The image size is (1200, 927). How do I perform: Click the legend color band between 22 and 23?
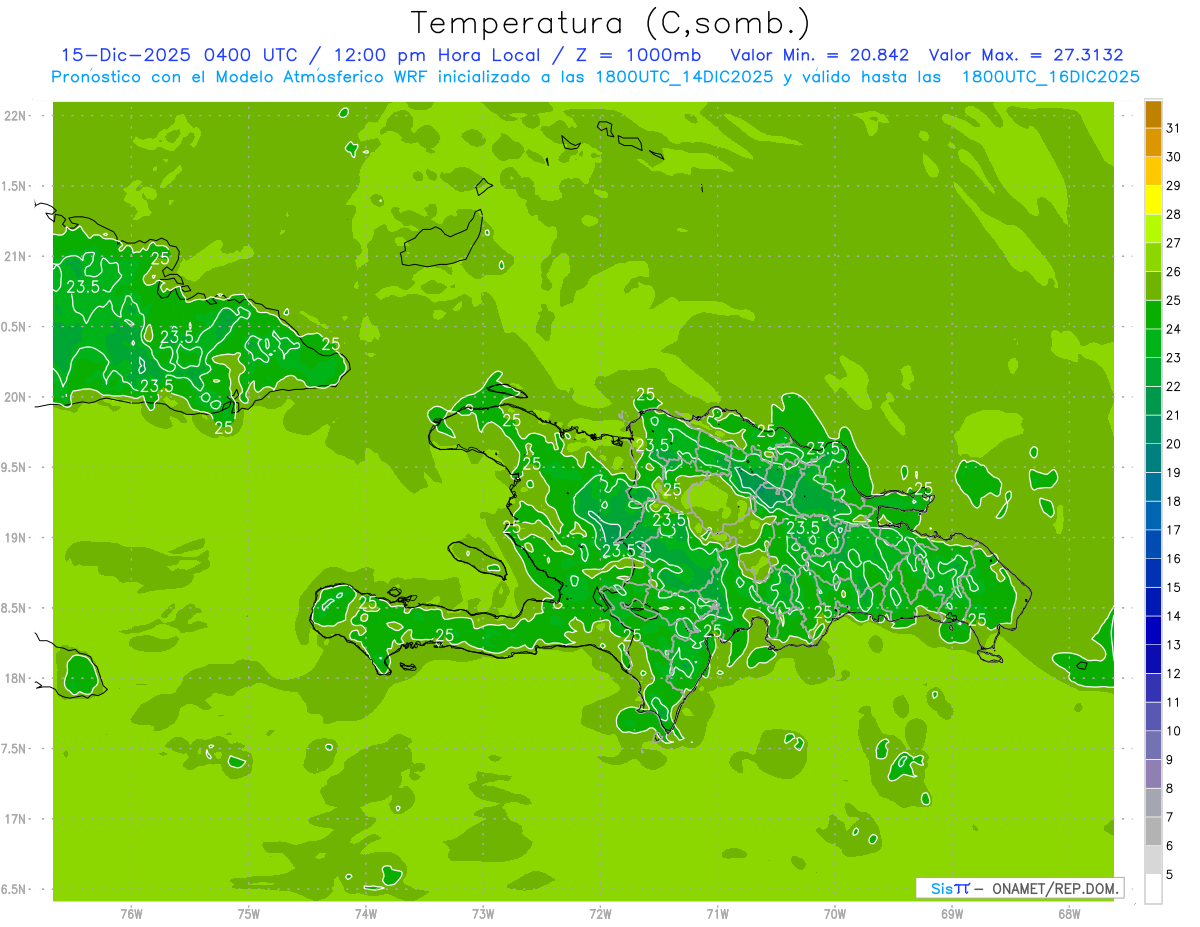click(x=1153, y=372)
